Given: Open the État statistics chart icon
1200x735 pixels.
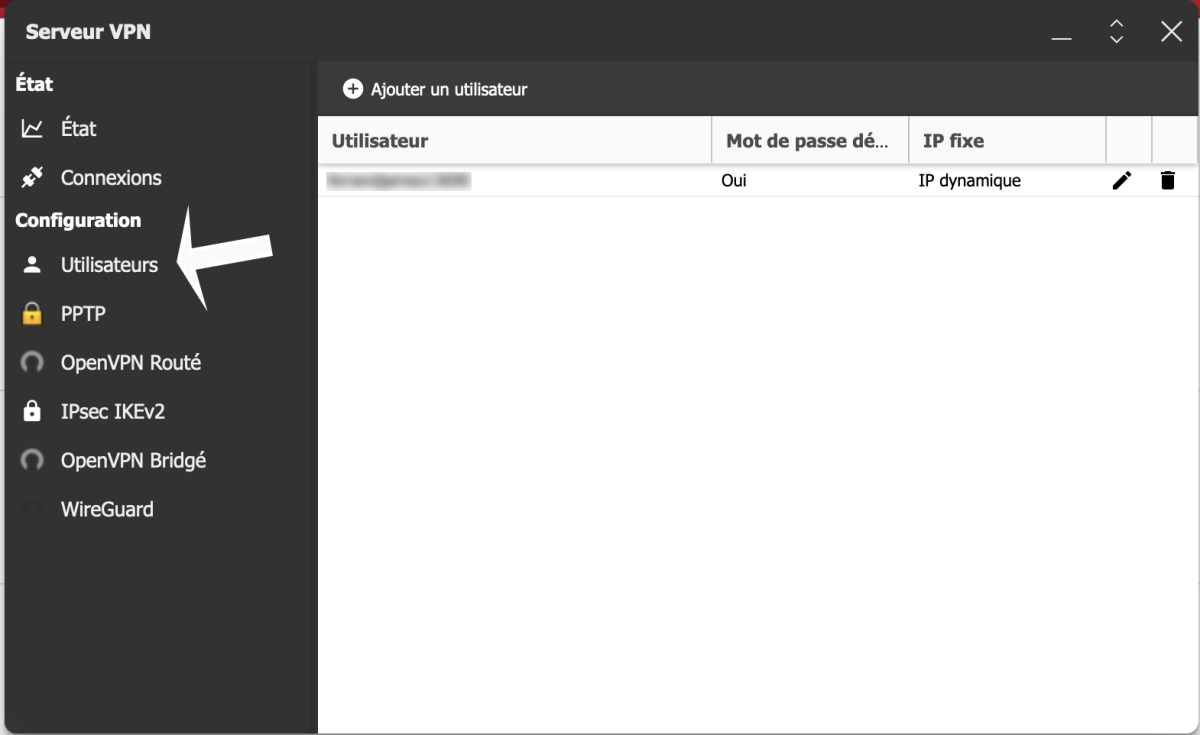Looking at the screenshot, I should point(32,129).
